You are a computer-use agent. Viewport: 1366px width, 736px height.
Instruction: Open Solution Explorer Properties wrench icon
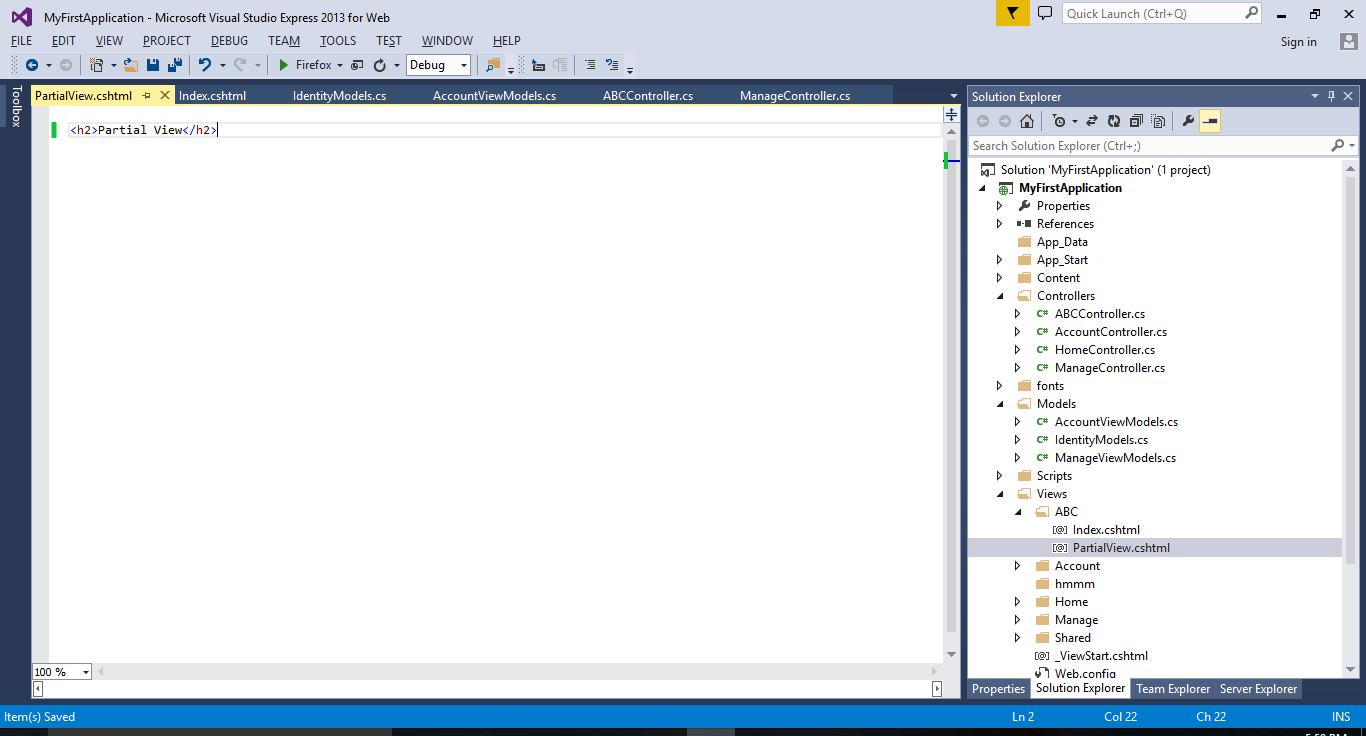1188,121
